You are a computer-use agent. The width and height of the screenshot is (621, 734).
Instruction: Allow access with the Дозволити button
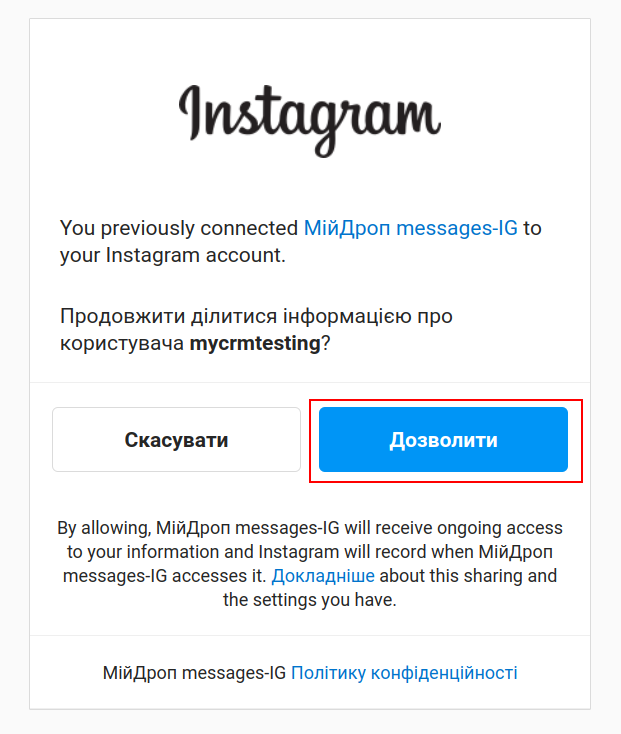click(443, 440)
